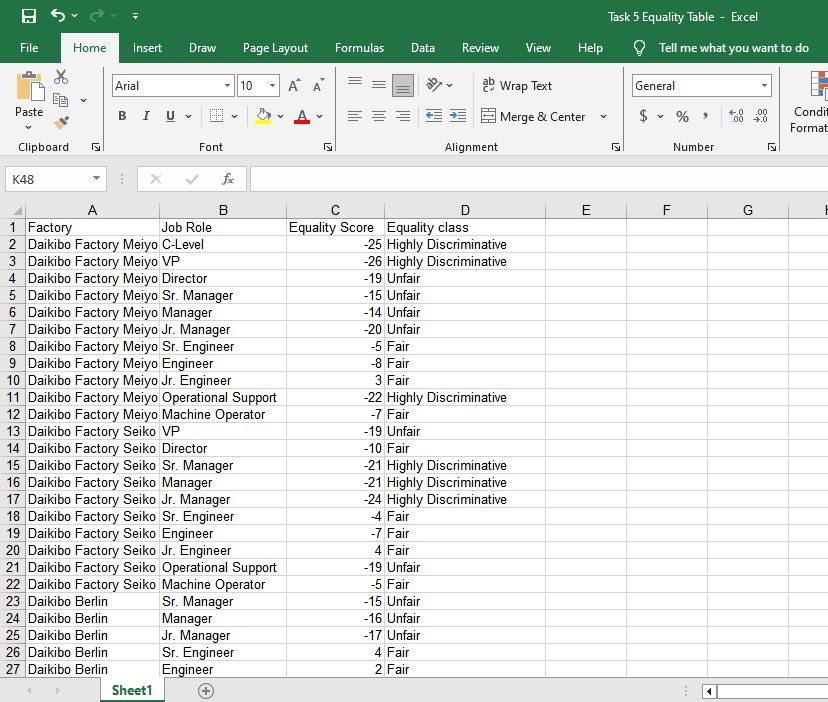This screenshot has height=702, width=828.
Task: Open Font group dialog launcher
Action: (328, 147)
